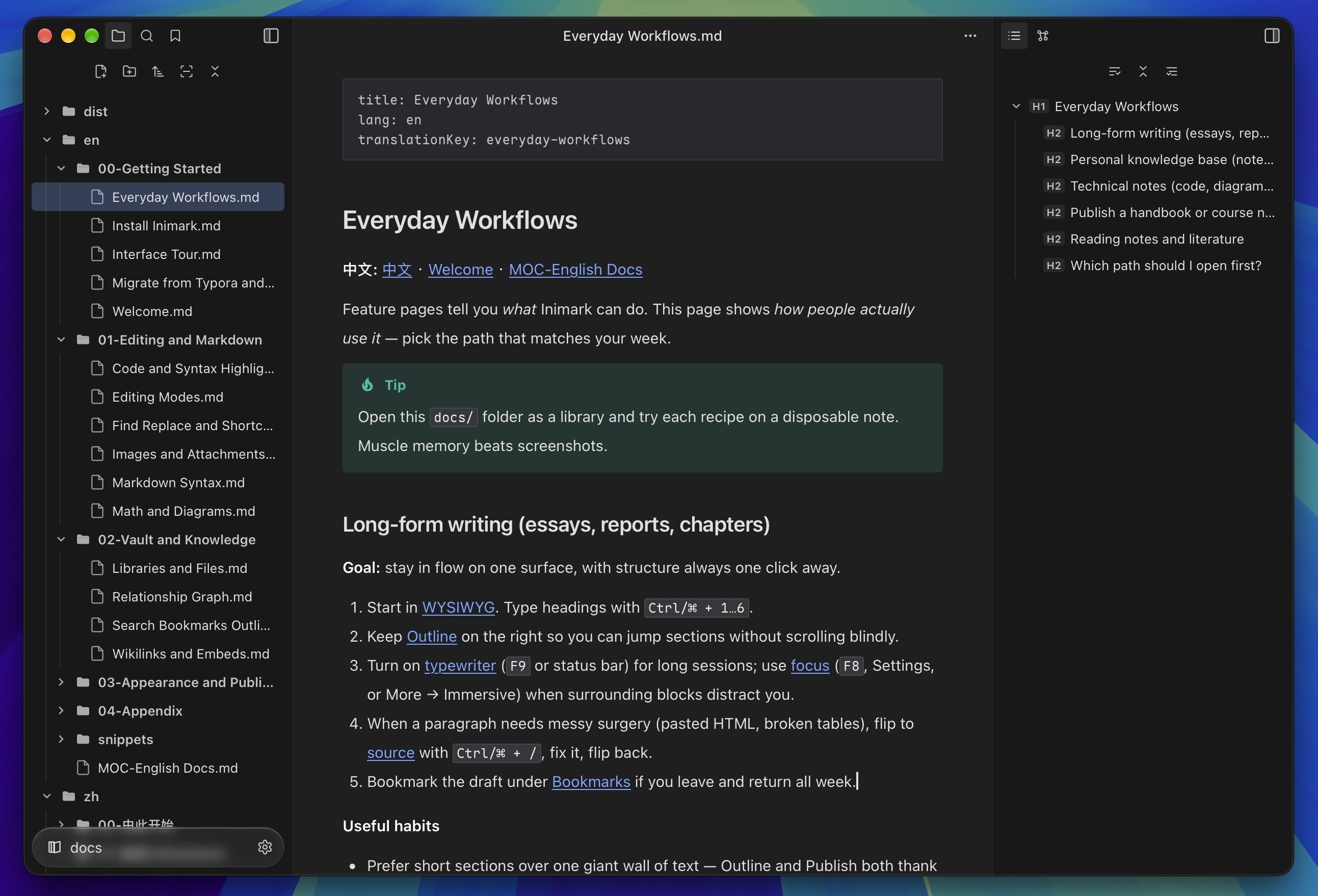
Task: Select Everyday Workflows.md in file tree
Action: (157, 197)
